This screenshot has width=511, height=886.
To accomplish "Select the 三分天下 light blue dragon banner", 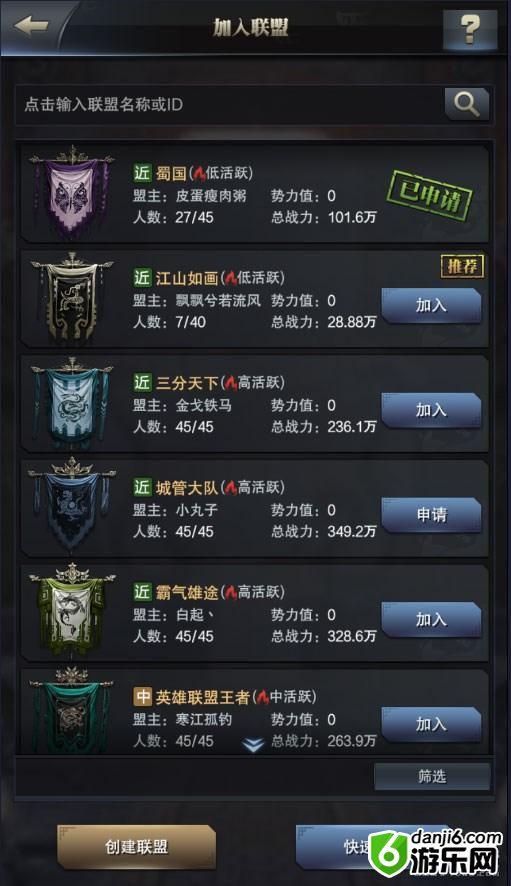I will [71, 402].
